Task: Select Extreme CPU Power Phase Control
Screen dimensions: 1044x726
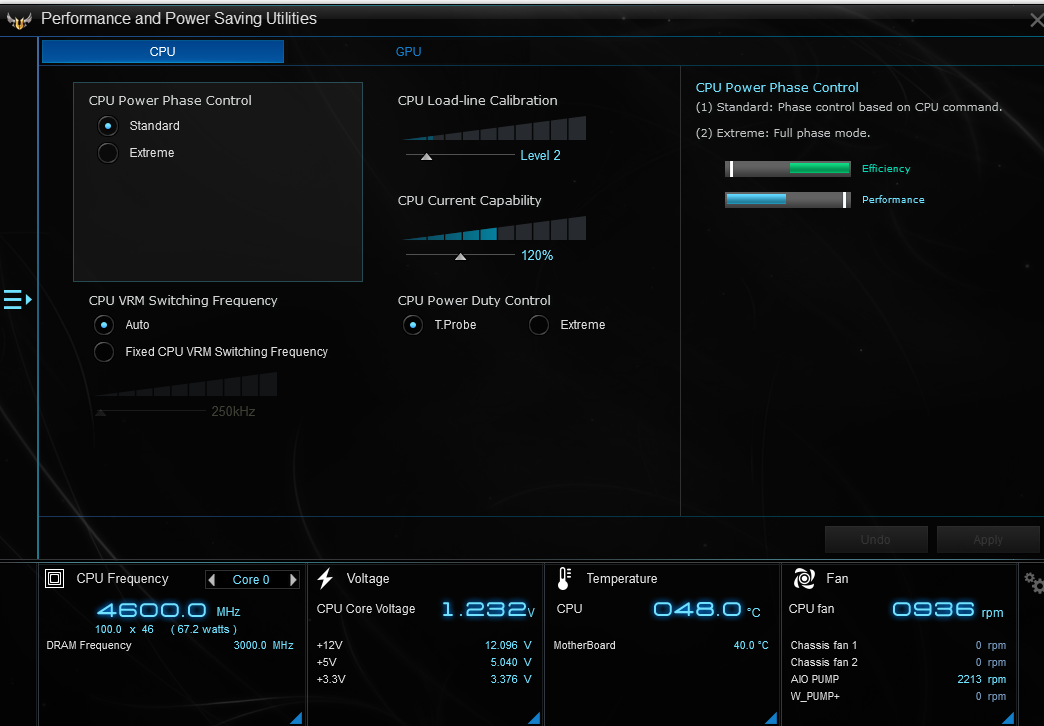Action: click(x=108, y=153)
